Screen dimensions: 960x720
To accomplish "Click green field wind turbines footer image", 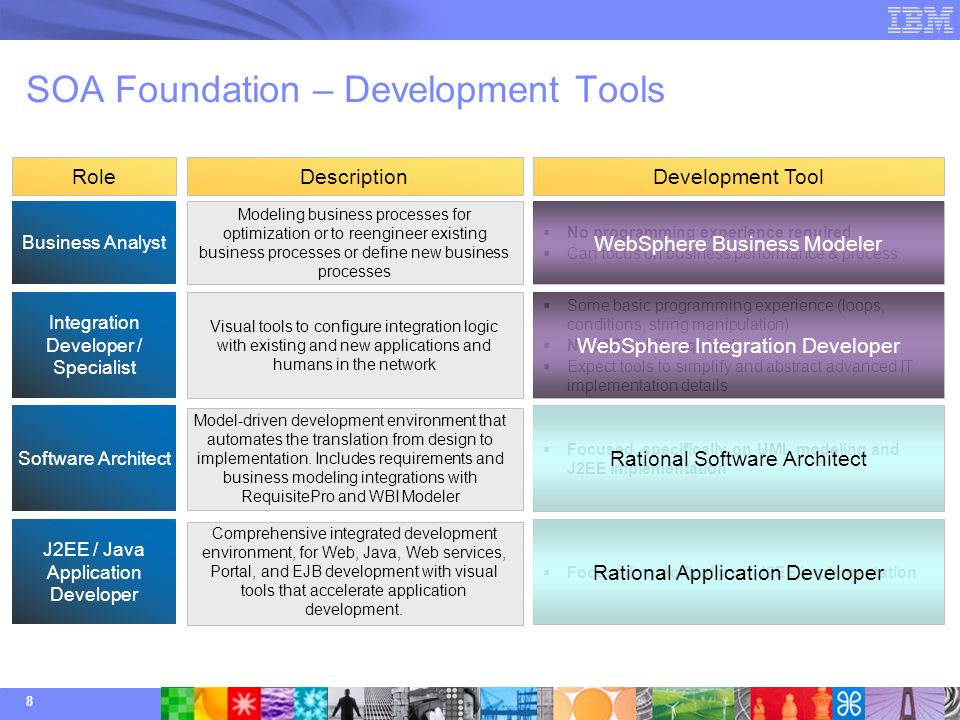I will [x=693, y=703].
